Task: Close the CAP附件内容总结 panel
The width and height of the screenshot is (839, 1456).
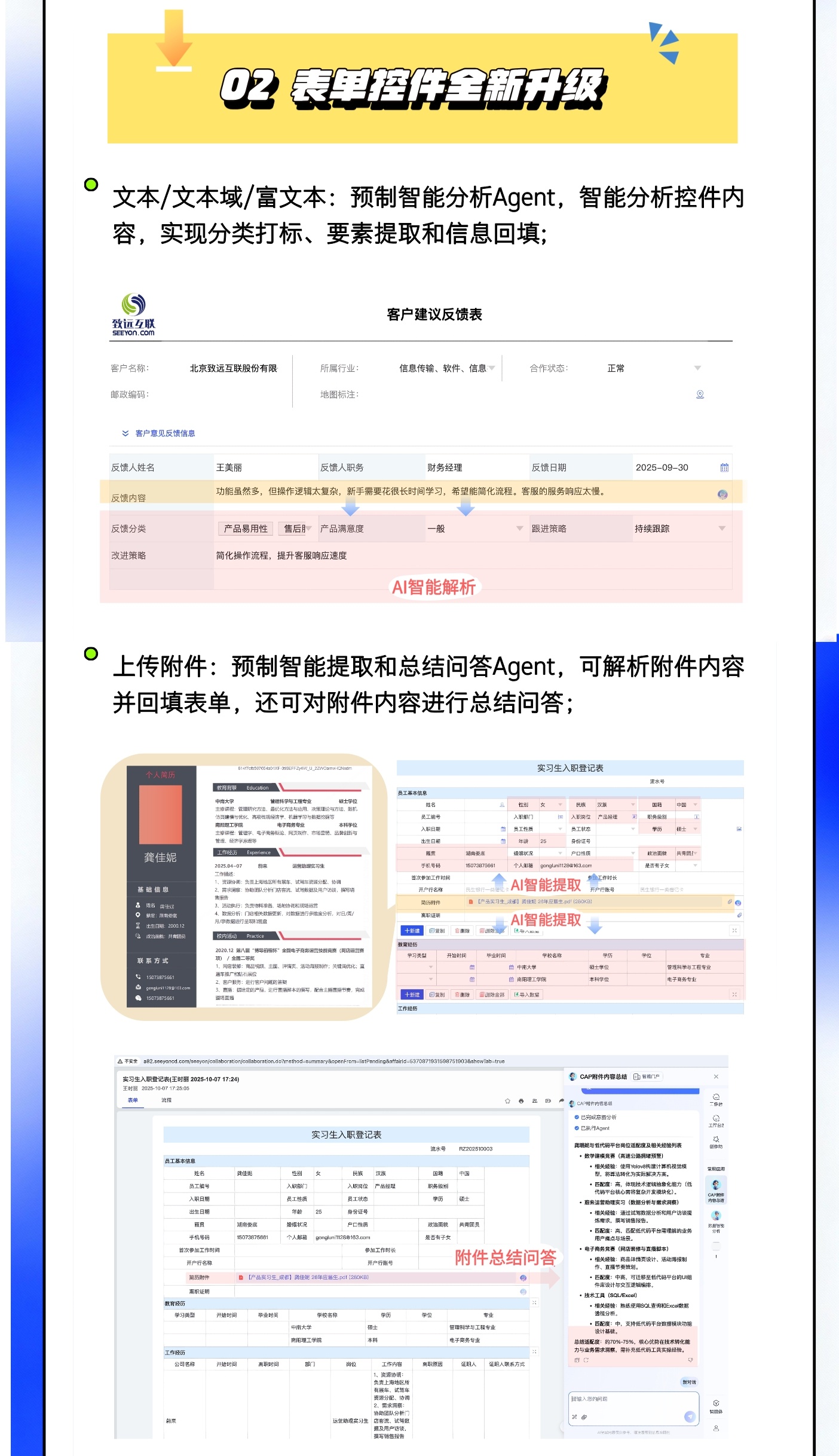Action: (716, 1076)
